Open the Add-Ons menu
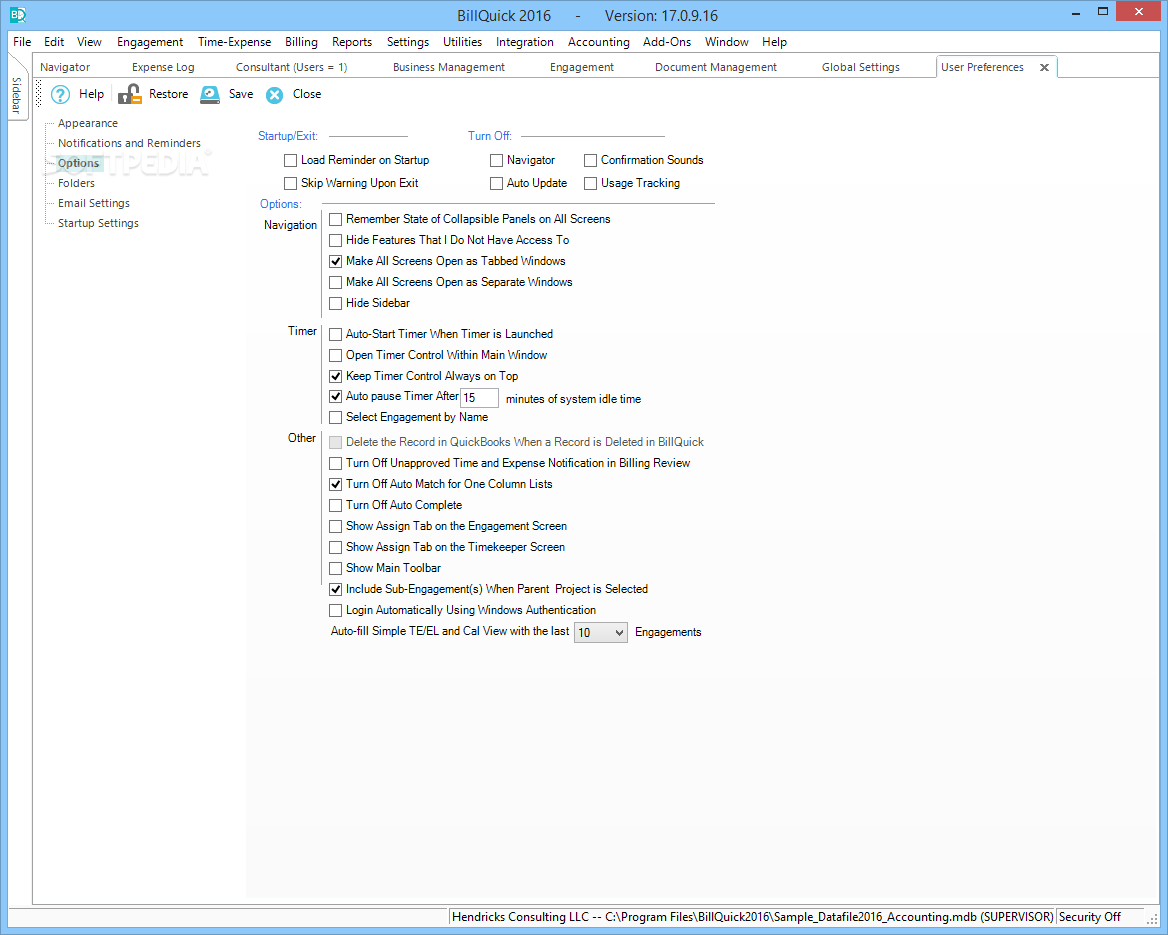The image size is (1168, 935). [x=667, y=42]
